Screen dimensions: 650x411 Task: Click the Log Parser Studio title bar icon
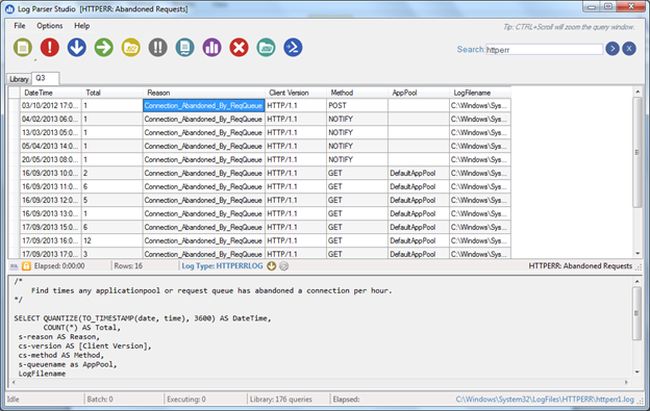(9, 9)
